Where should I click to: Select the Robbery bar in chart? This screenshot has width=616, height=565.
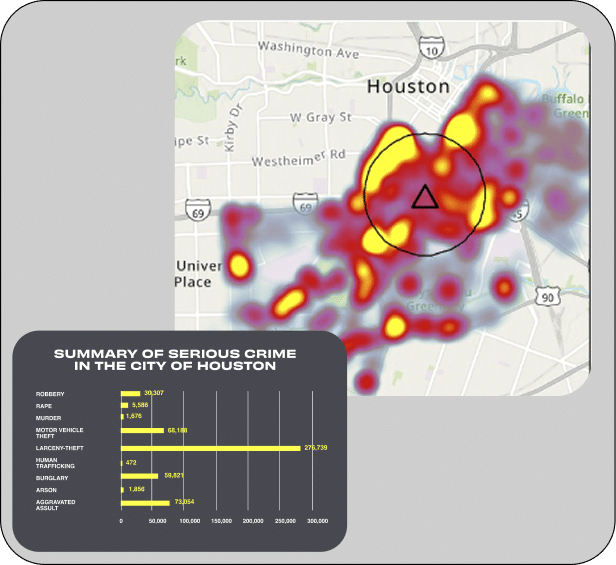tap(130, 394)
